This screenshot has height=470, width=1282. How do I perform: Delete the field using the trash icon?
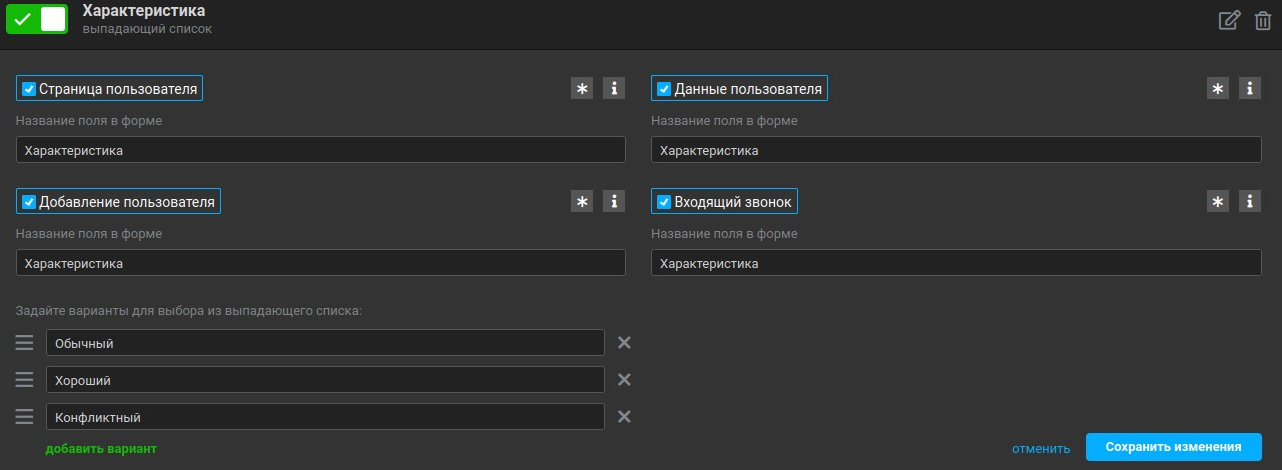coord(1263,20)
